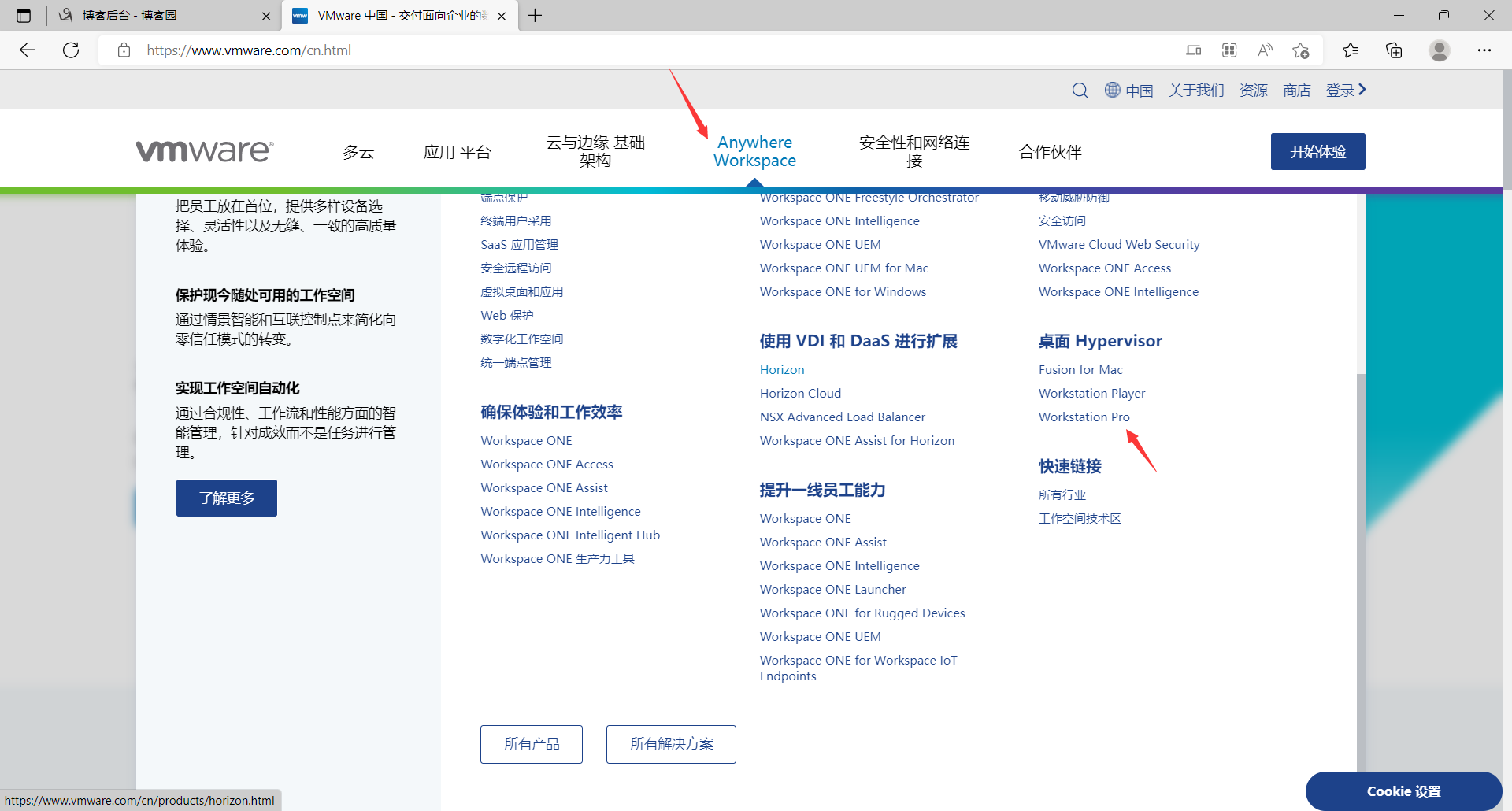Screen dimensions: 1512x811
Task: View site information lock icon
Action: 124,50
